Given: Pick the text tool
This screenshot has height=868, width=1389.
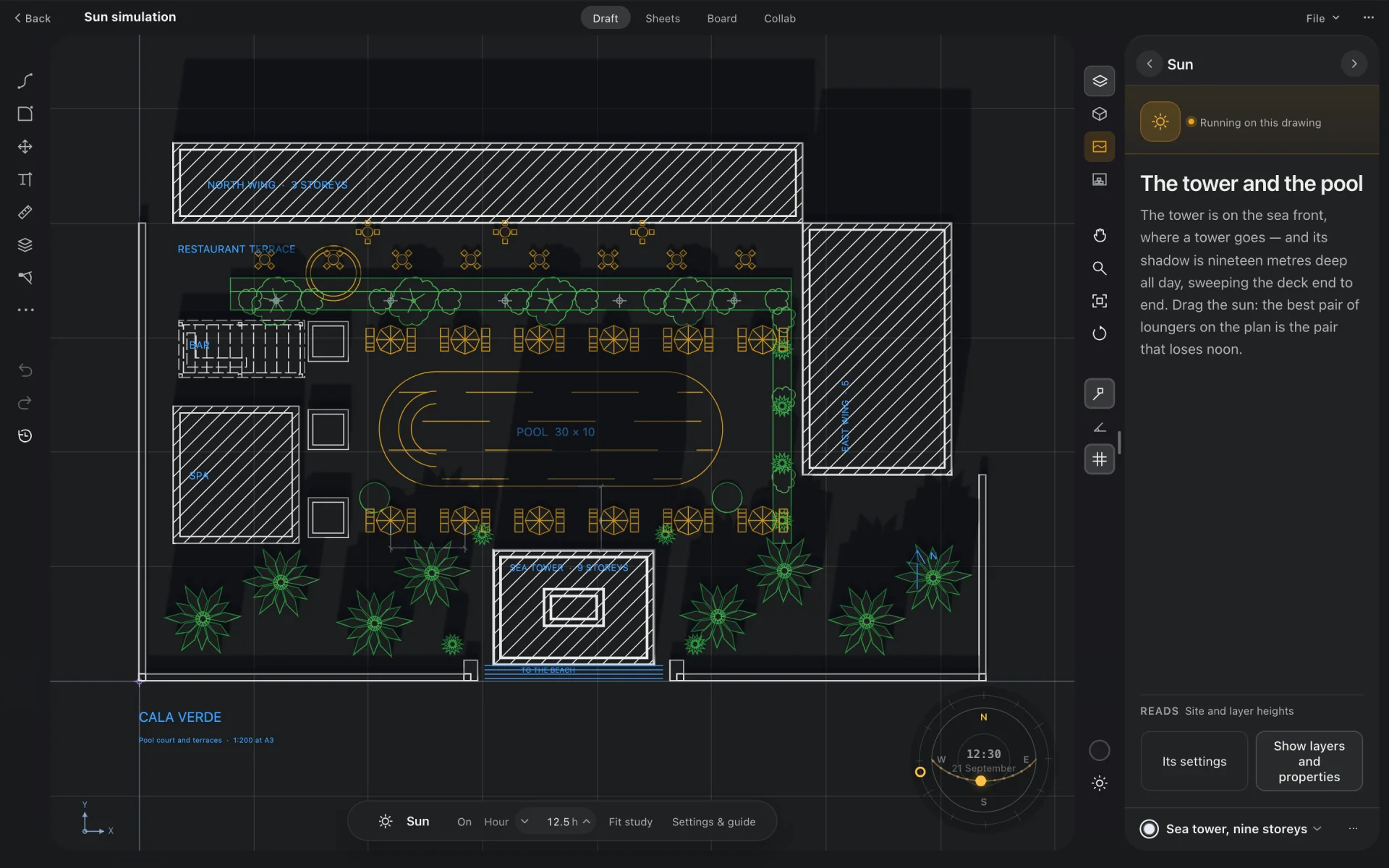Looking at the screenshot, I should (25, 179).
